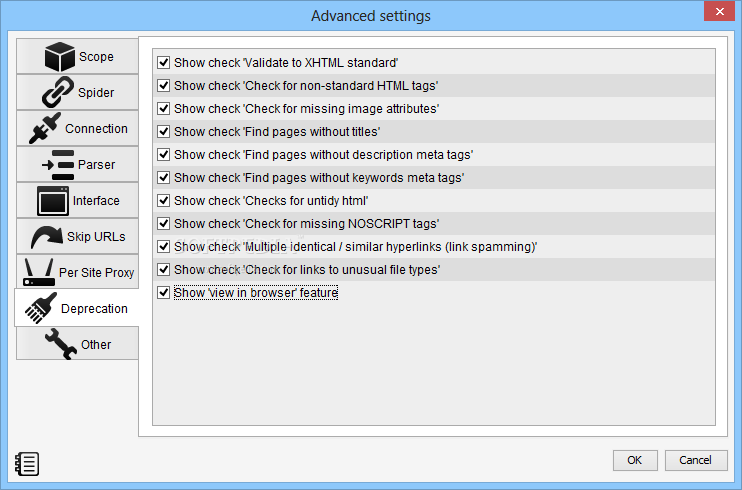This screenshot has height=490, width=742.
Task: Click the Connection plug icon
Action: point(45,128)
